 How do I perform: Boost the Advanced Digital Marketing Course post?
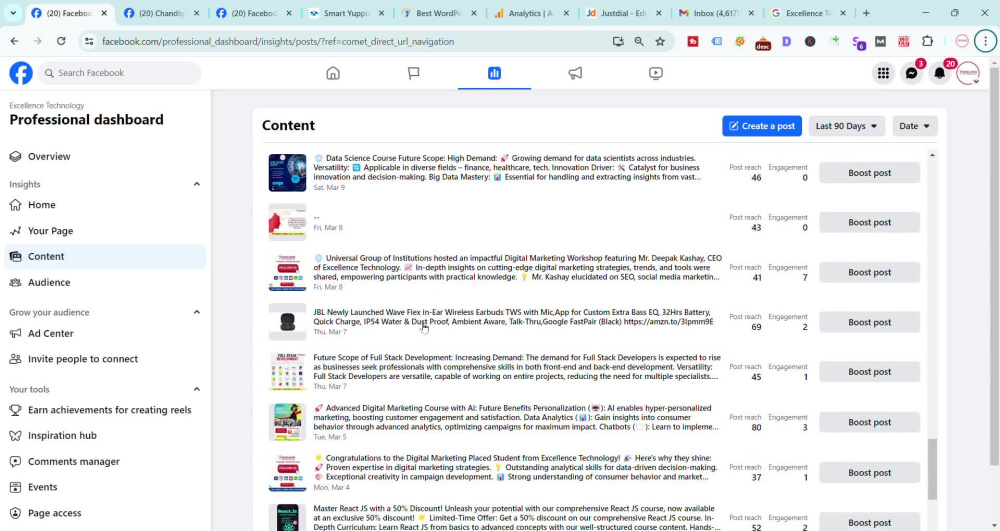869,422
